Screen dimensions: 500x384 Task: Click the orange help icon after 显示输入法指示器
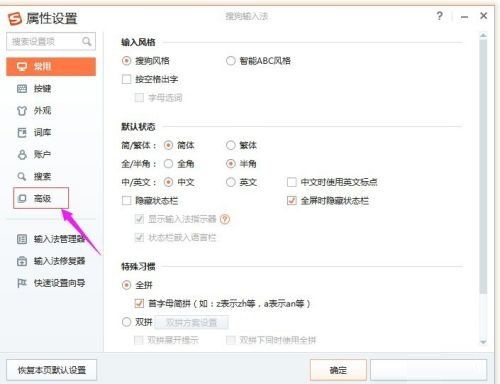225,219
